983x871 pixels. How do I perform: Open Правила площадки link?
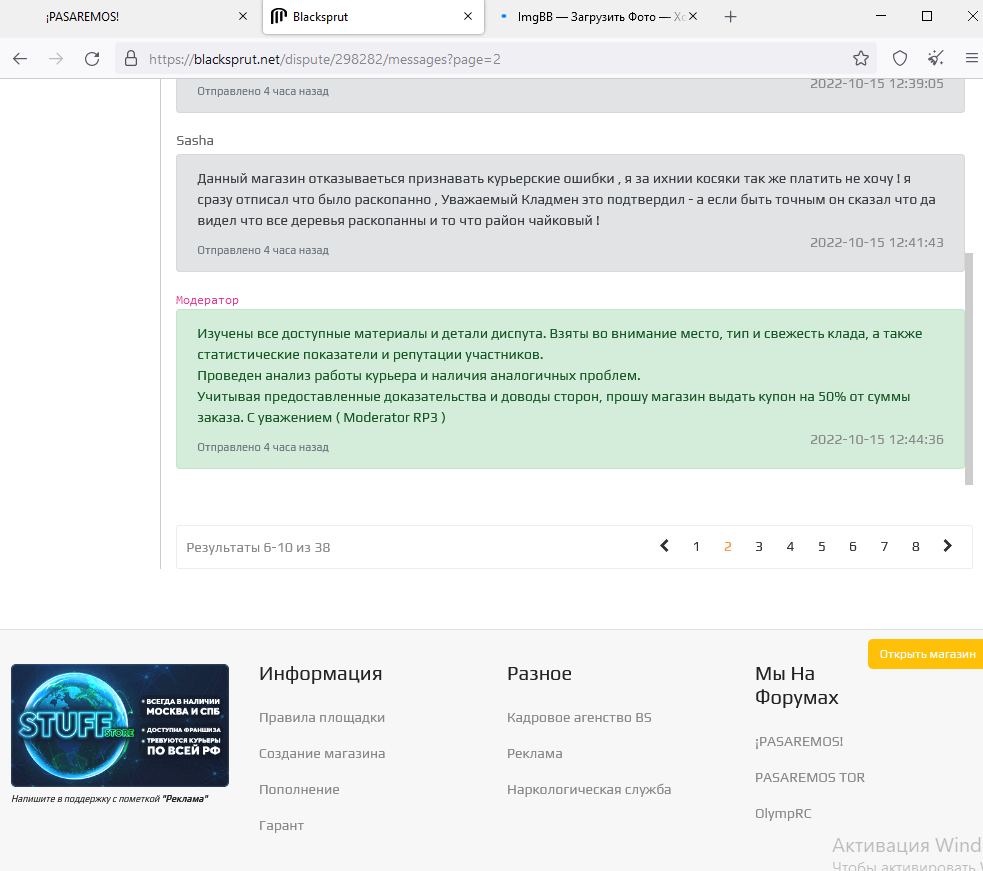point(322,717)
